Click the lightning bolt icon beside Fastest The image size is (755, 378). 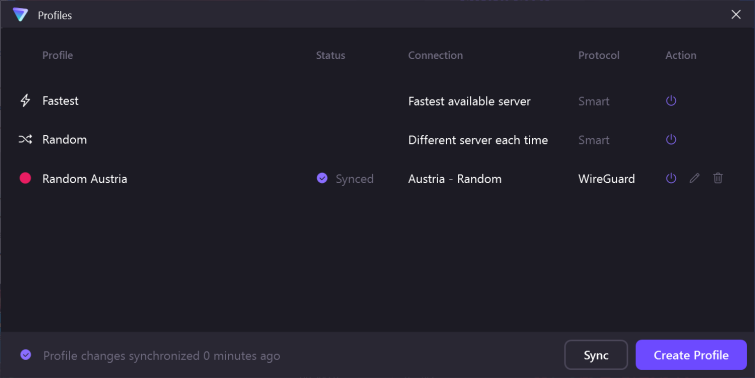coord(25,101)
